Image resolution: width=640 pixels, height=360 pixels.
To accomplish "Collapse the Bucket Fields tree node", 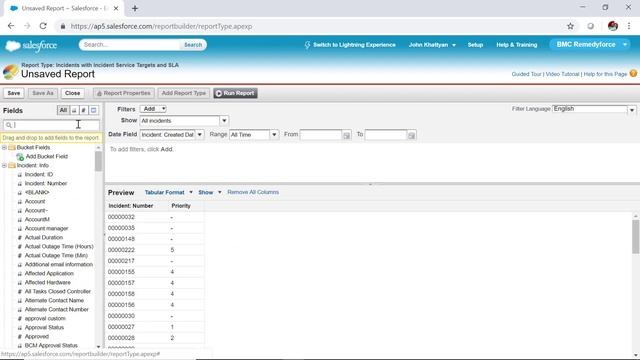I will 4,147.
